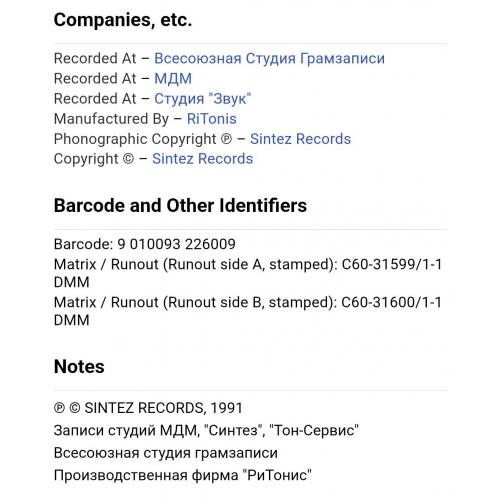Click the Barcode and Other Identifiers heading
500x500 pixels.
180,206
